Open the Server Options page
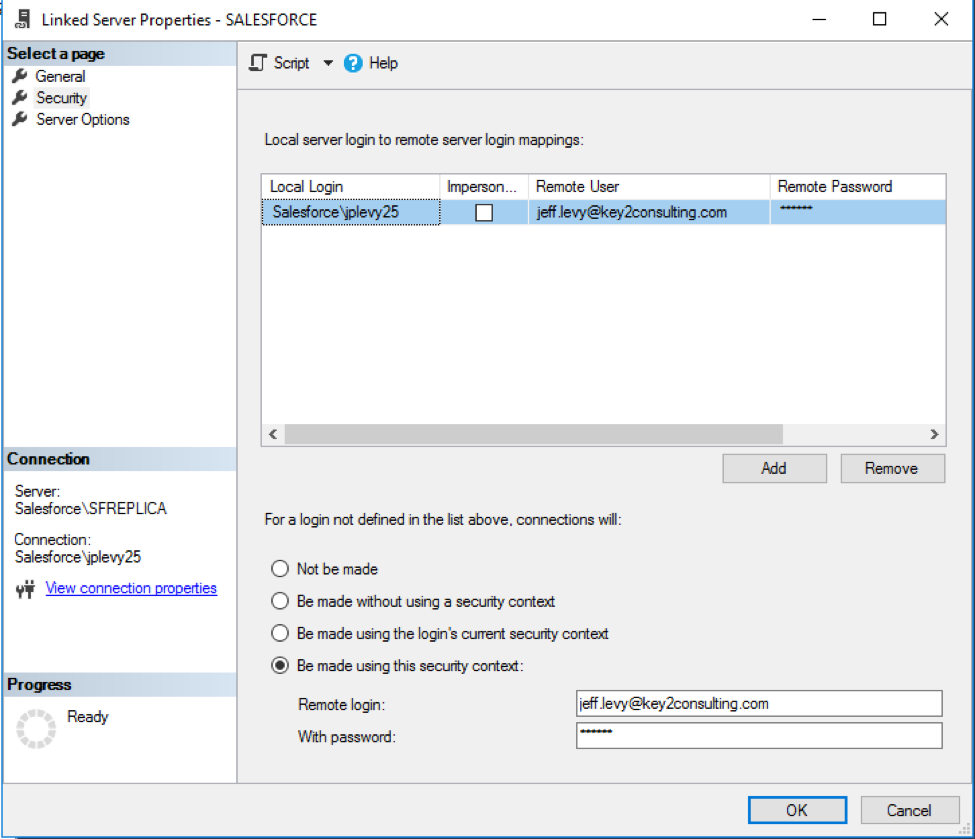Screen dimensions: 975x839 [83, 119]
